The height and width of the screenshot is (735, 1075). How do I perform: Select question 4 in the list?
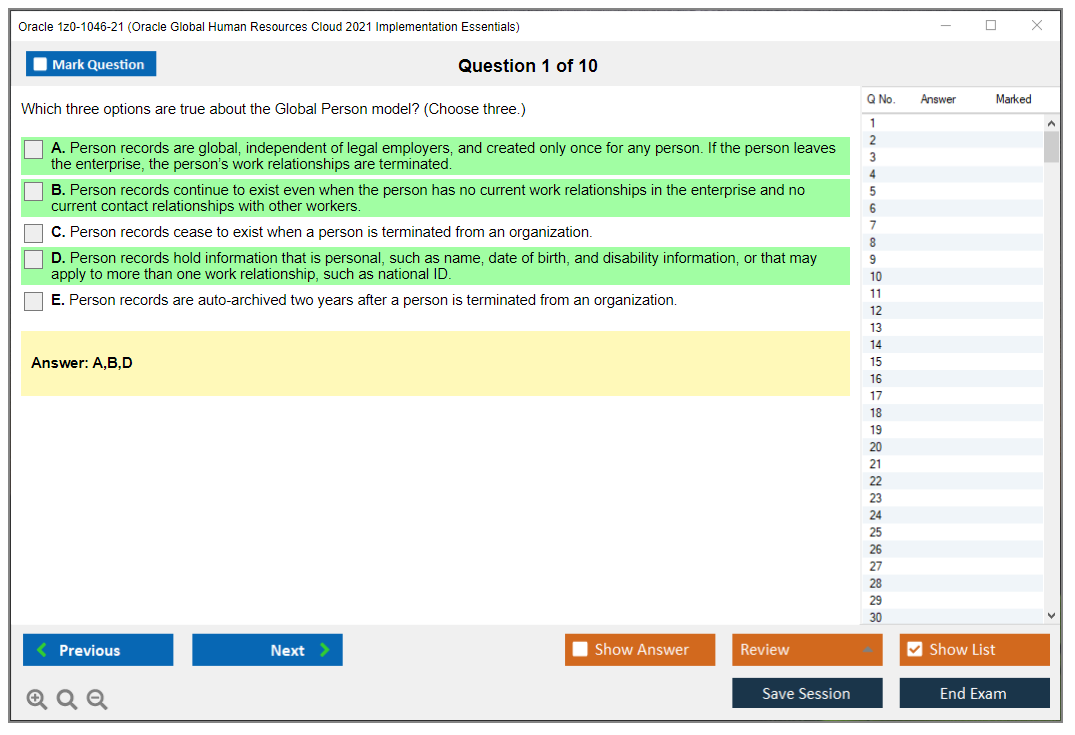[952, 175]
